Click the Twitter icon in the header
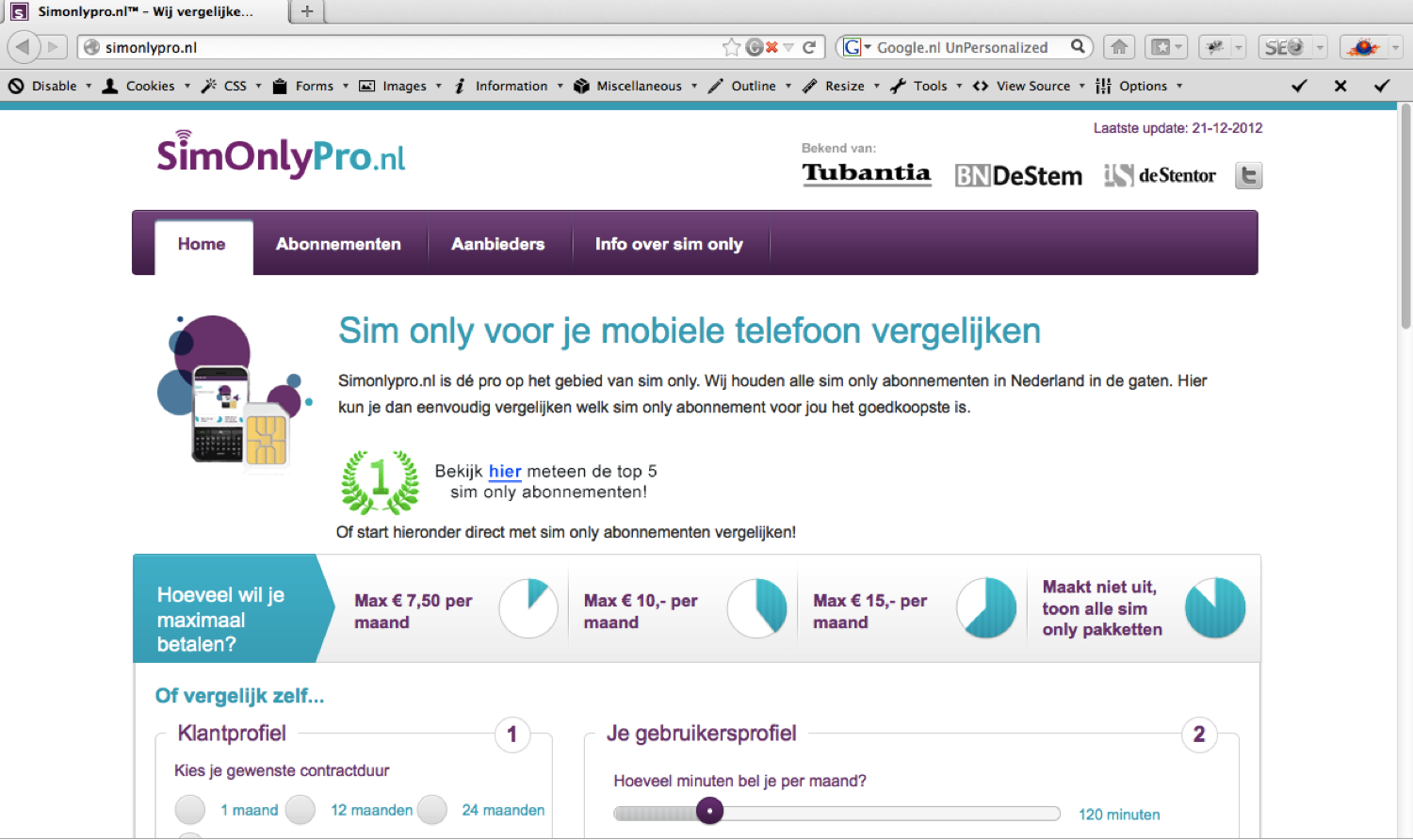The width and height of the screenshot is (1413, 840). pos(1248,175)
